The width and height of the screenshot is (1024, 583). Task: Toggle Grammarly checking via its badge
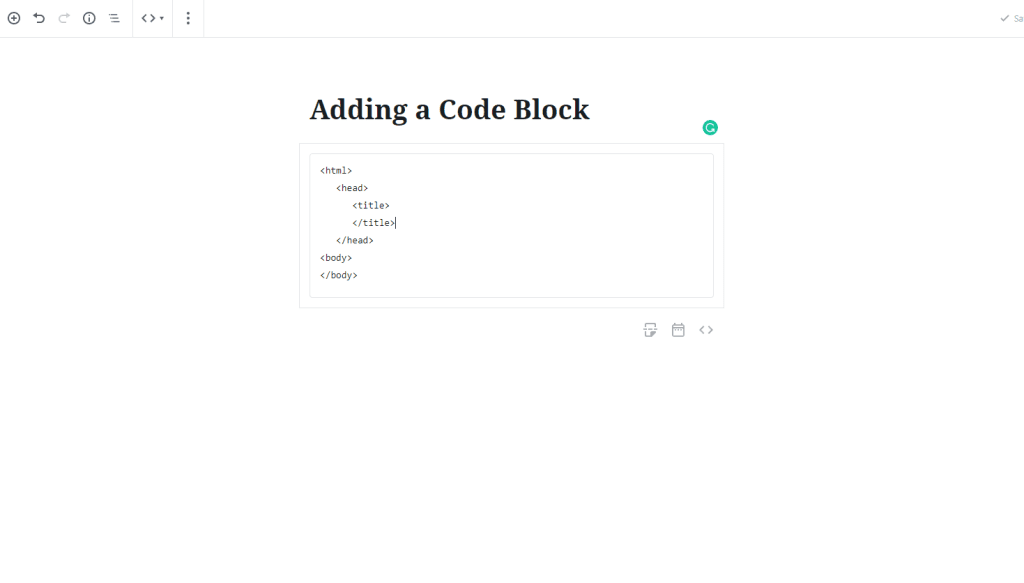[x=710, y=127]
